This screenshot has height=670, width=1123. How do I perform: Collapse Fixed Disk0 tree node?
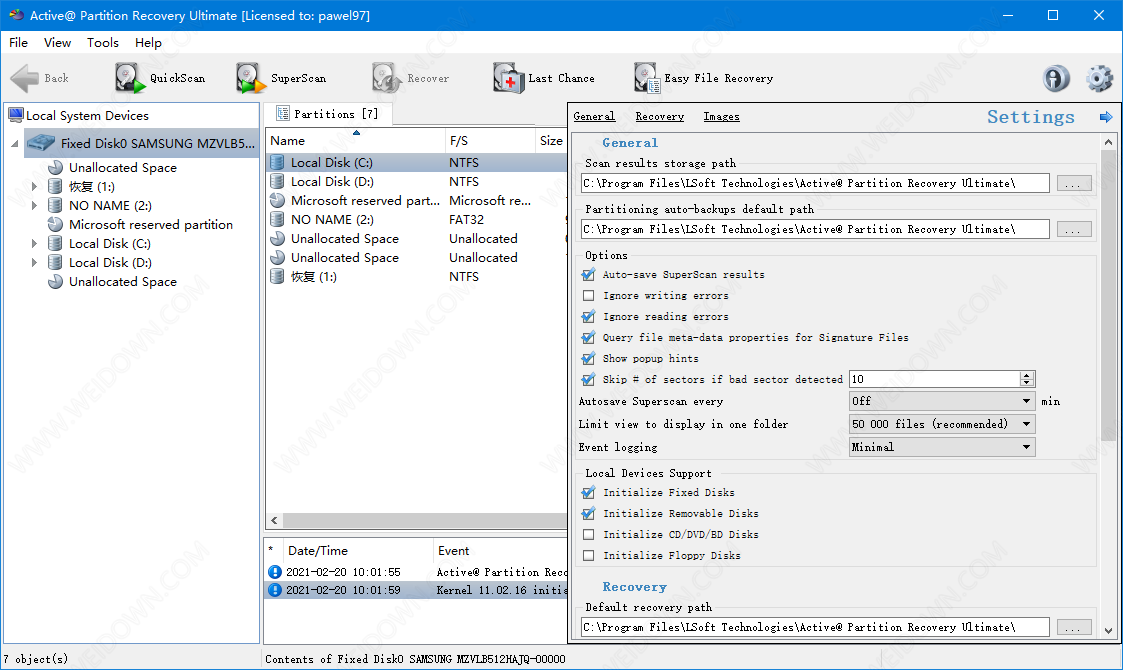[x=14, y=144]
